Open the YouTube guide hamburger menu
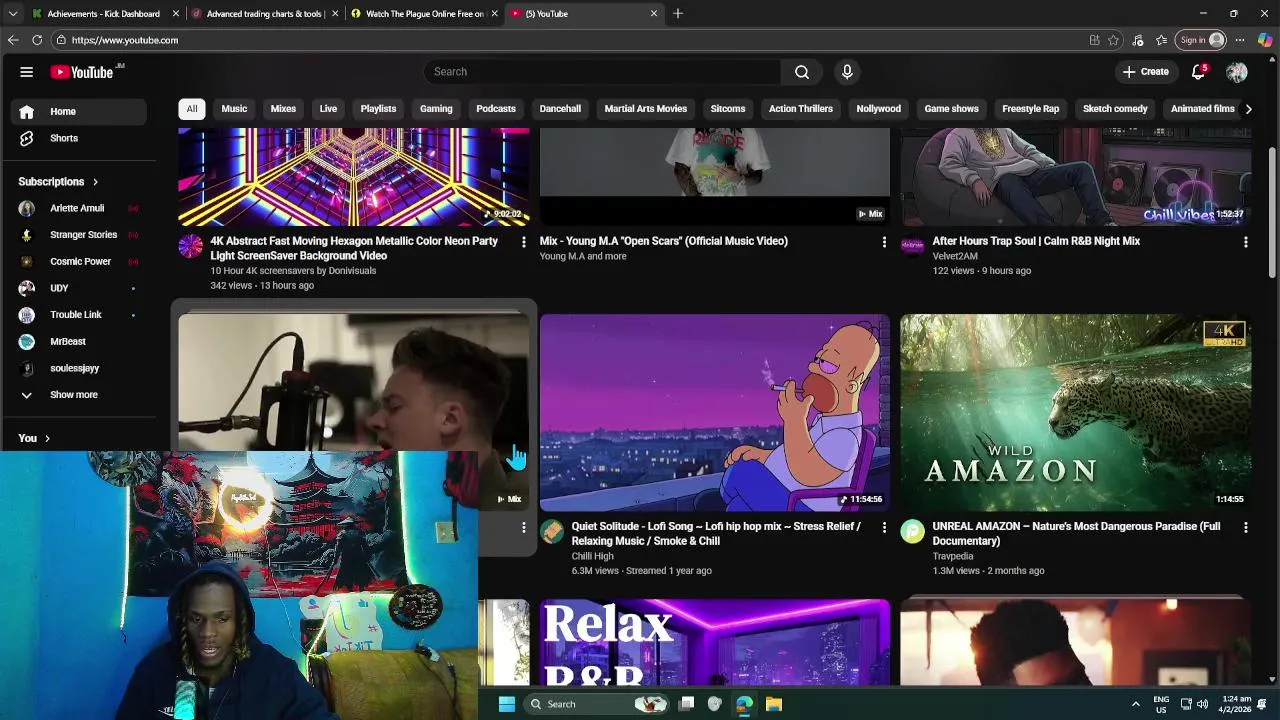Viewport: 1280px width, 720px height. click(27, 72)
